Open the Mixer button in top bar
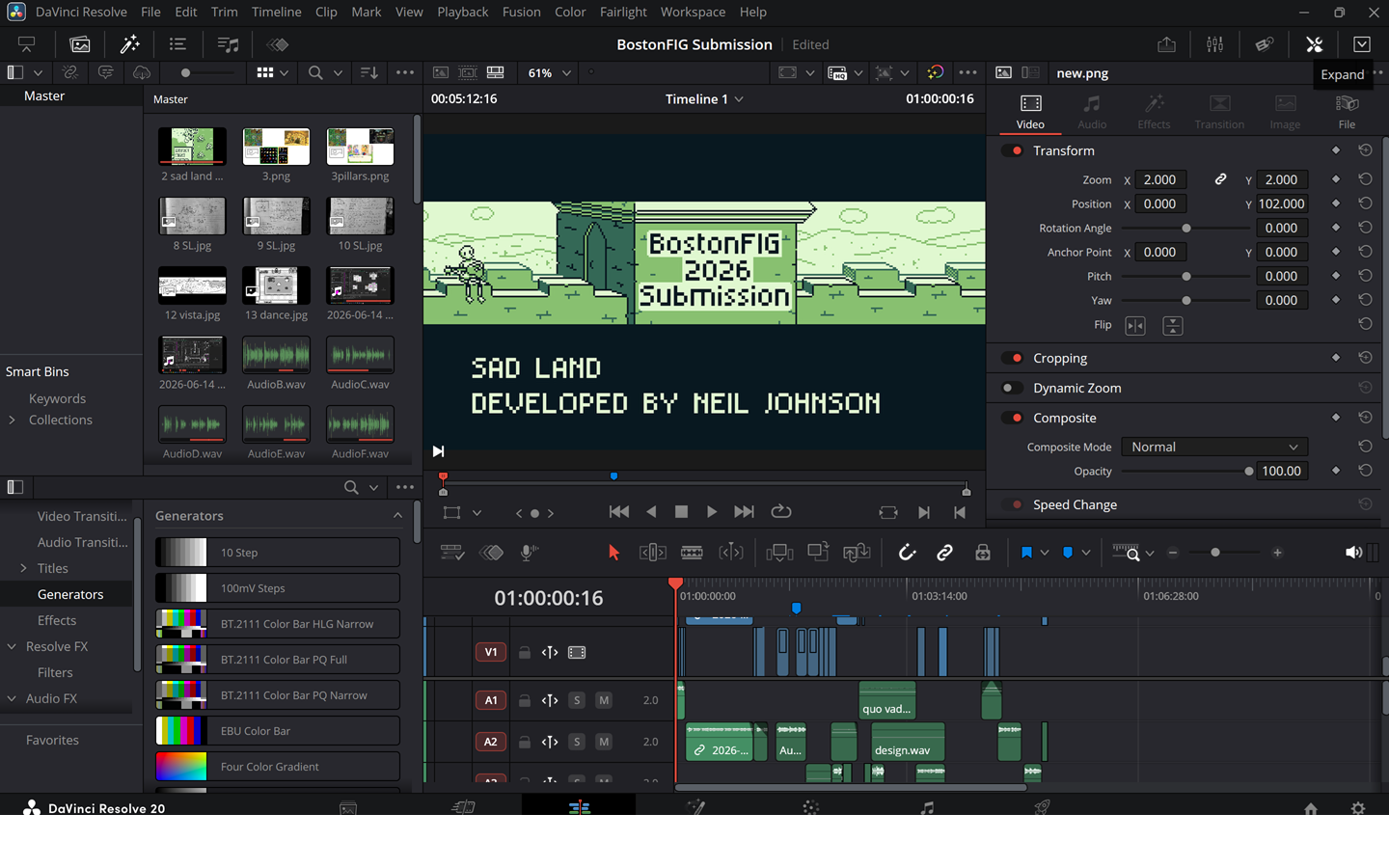 [1214, 44]
